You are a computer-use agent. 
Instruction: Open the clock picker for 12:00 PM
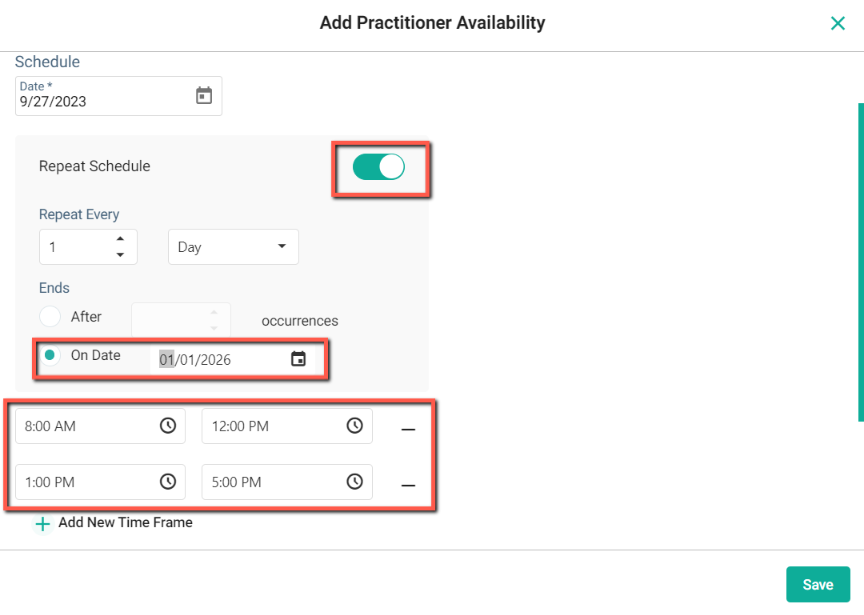tap(355, 425)
